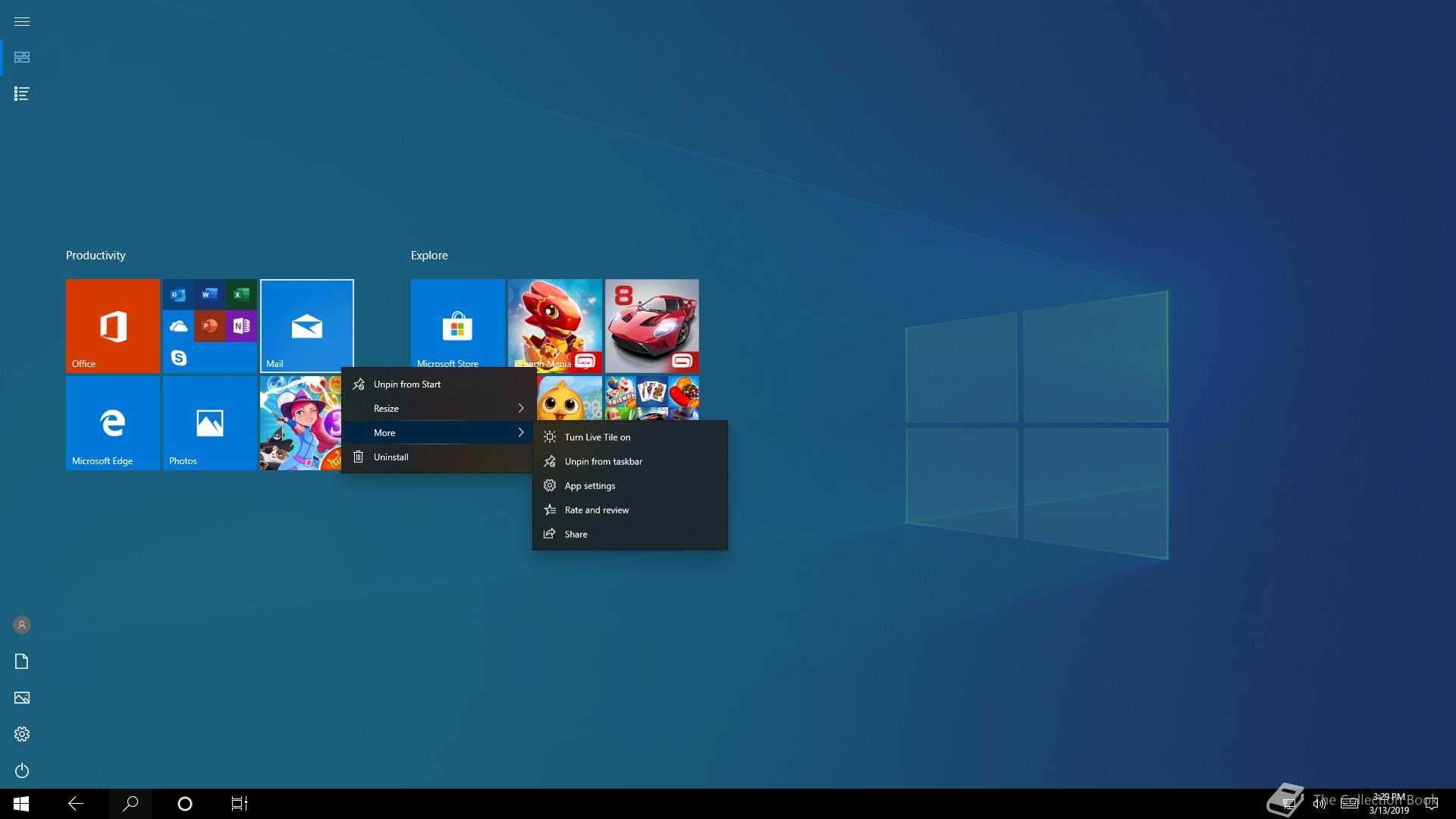Viewport: 1456px width, 819px height.
Task: Choose Unpin from Start
Action: [439, 384]
